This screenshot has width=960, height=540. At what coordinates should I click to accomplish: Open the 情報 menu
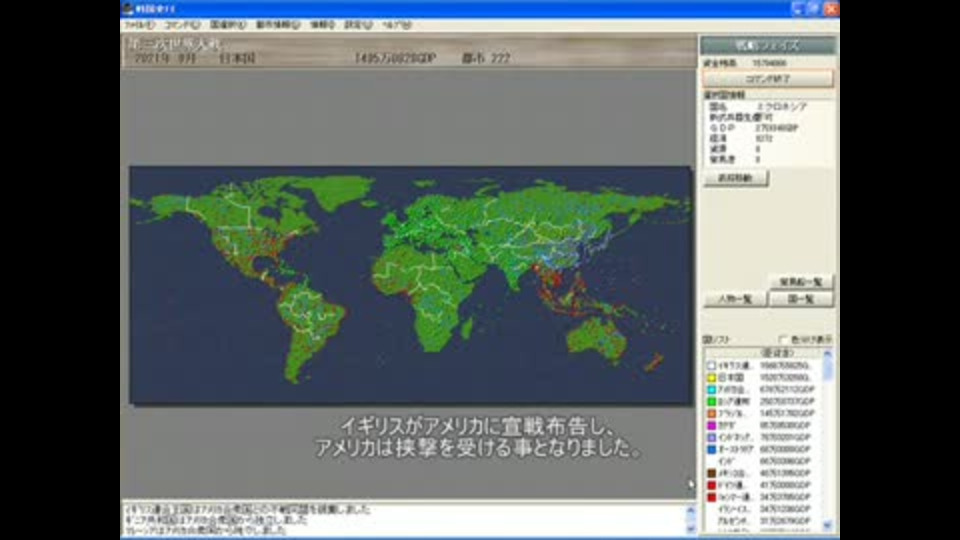(x=322, y=25)
